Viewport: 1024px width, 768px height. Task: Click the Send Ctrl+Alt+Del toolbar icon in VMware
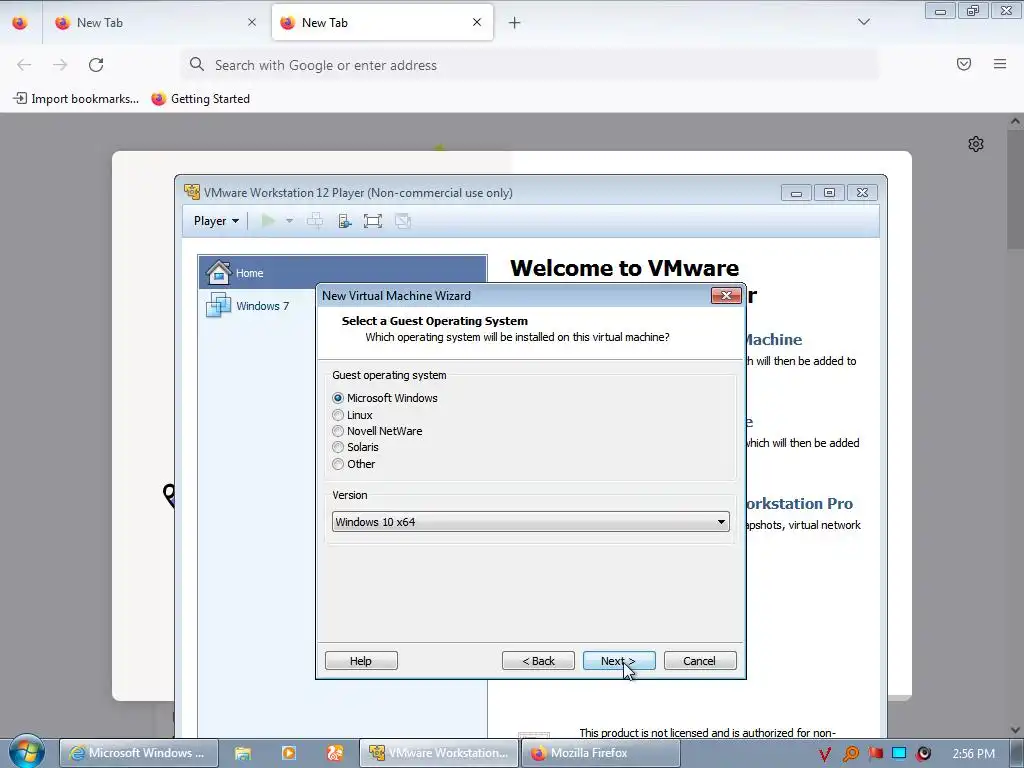coord(315,221)
